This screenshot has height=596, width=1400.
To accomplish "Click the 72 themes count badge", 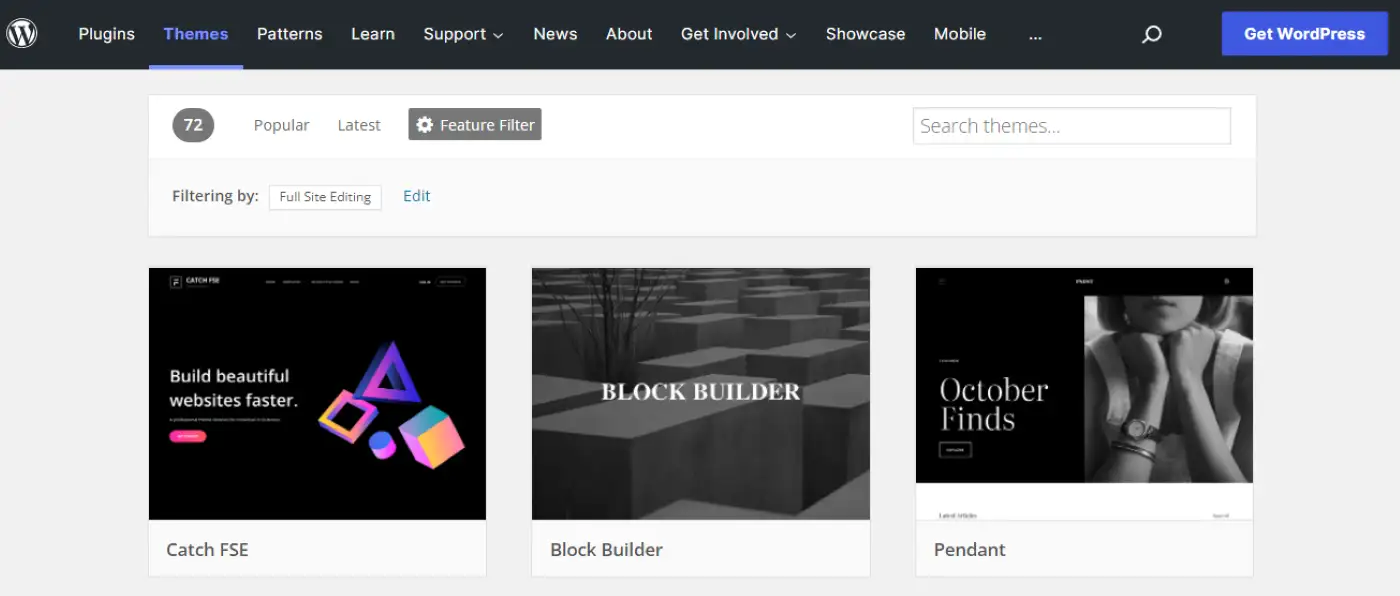I will [193, 125].
